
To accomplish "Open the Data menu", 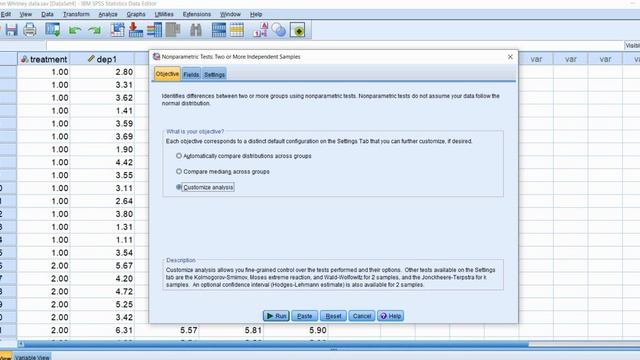I will pos(47,14).
